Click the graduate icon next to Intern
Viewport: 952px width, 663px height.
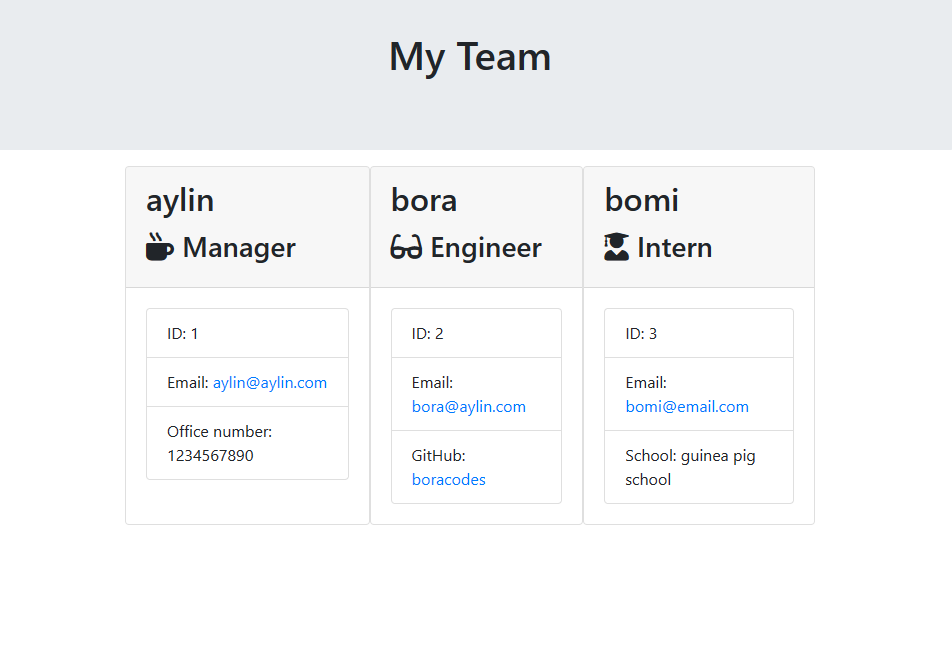click(618, 246)
